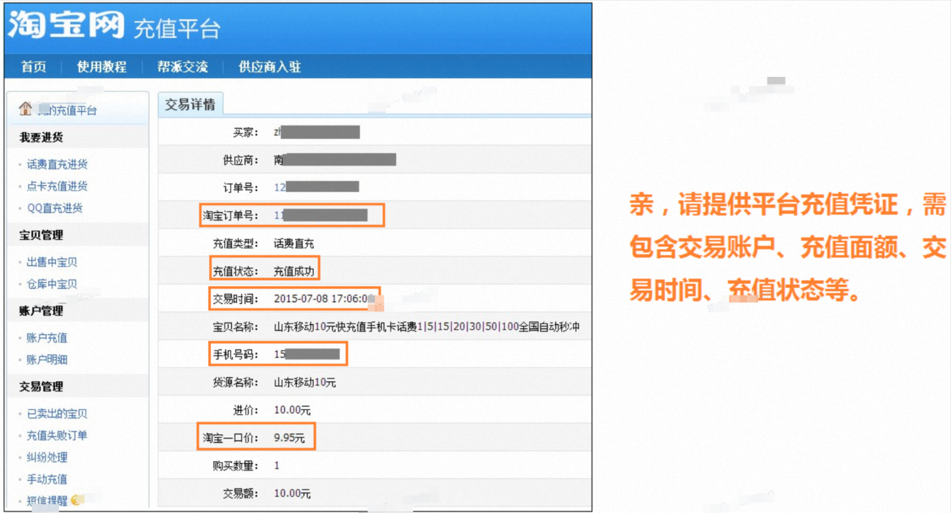
Task: Open the 纠纷处理 link
Action: point(47,457)
